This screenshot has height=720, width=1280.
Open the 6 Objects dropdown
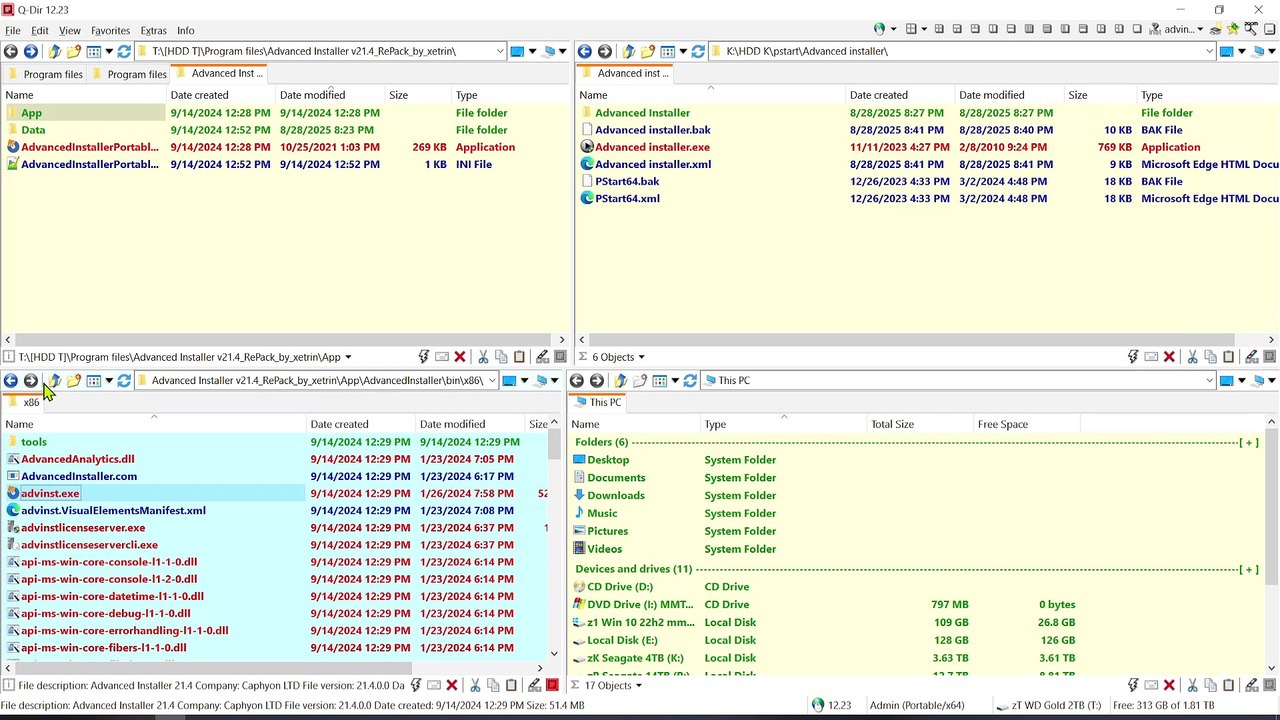(641, 357)
